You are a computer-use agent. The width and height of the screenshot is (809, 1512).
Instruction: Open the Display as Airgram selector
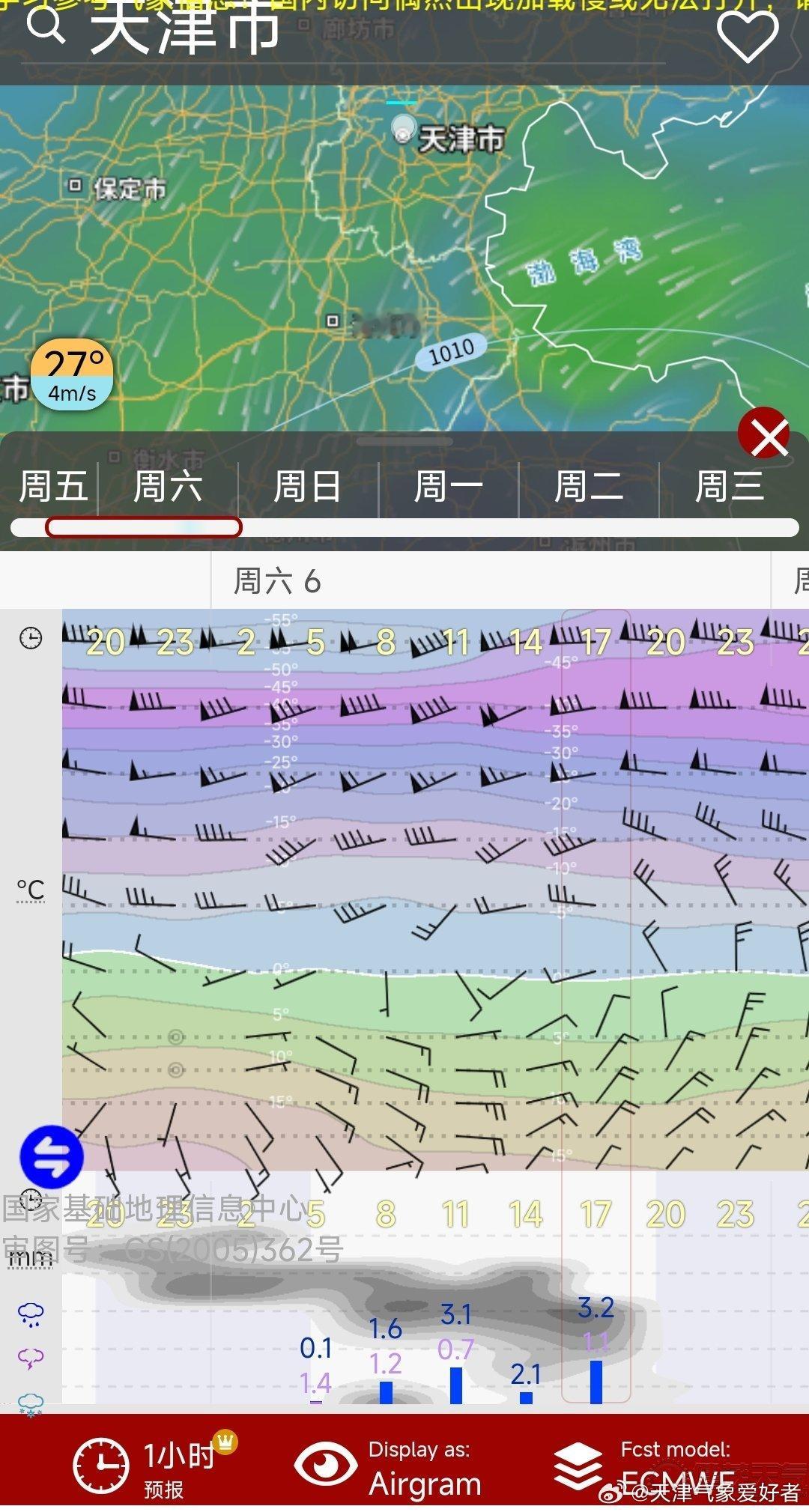(388, 1467)
